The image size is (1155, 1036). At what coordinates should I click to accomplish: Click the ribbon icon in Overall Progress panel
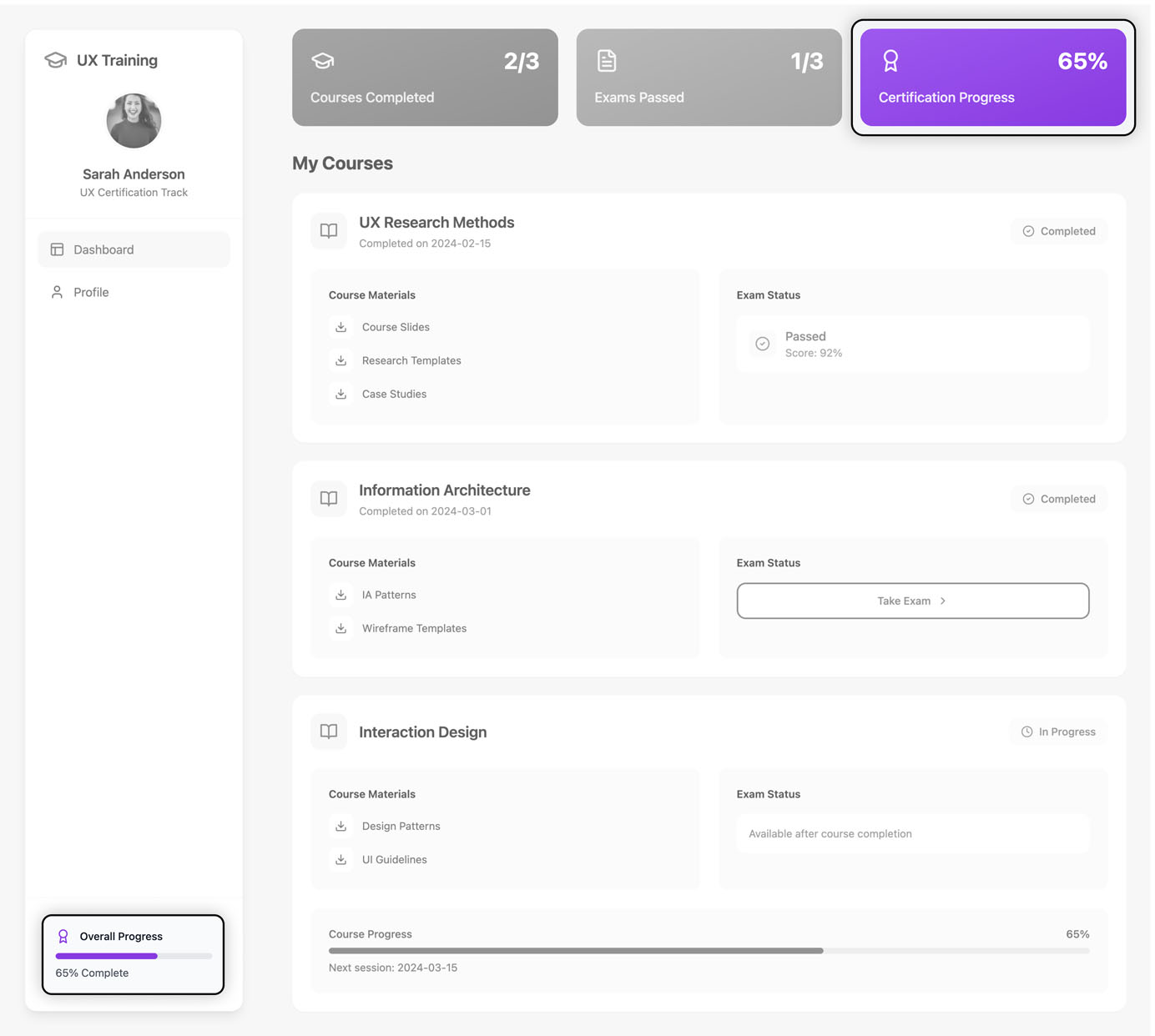(63, 936)
